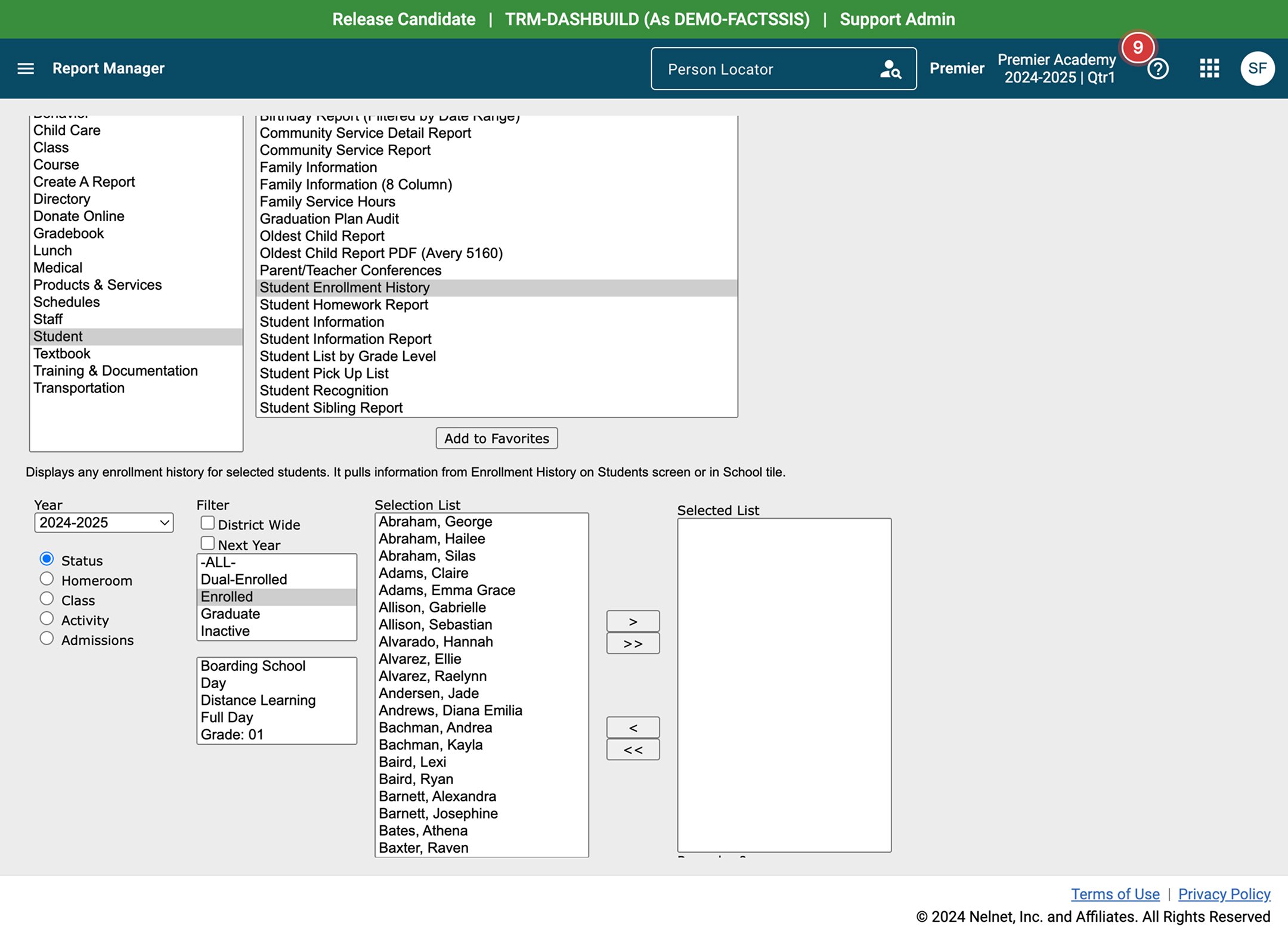Open the Privacy Policy link
This screenshot has height=935, width=1288.
(1224, 894)
